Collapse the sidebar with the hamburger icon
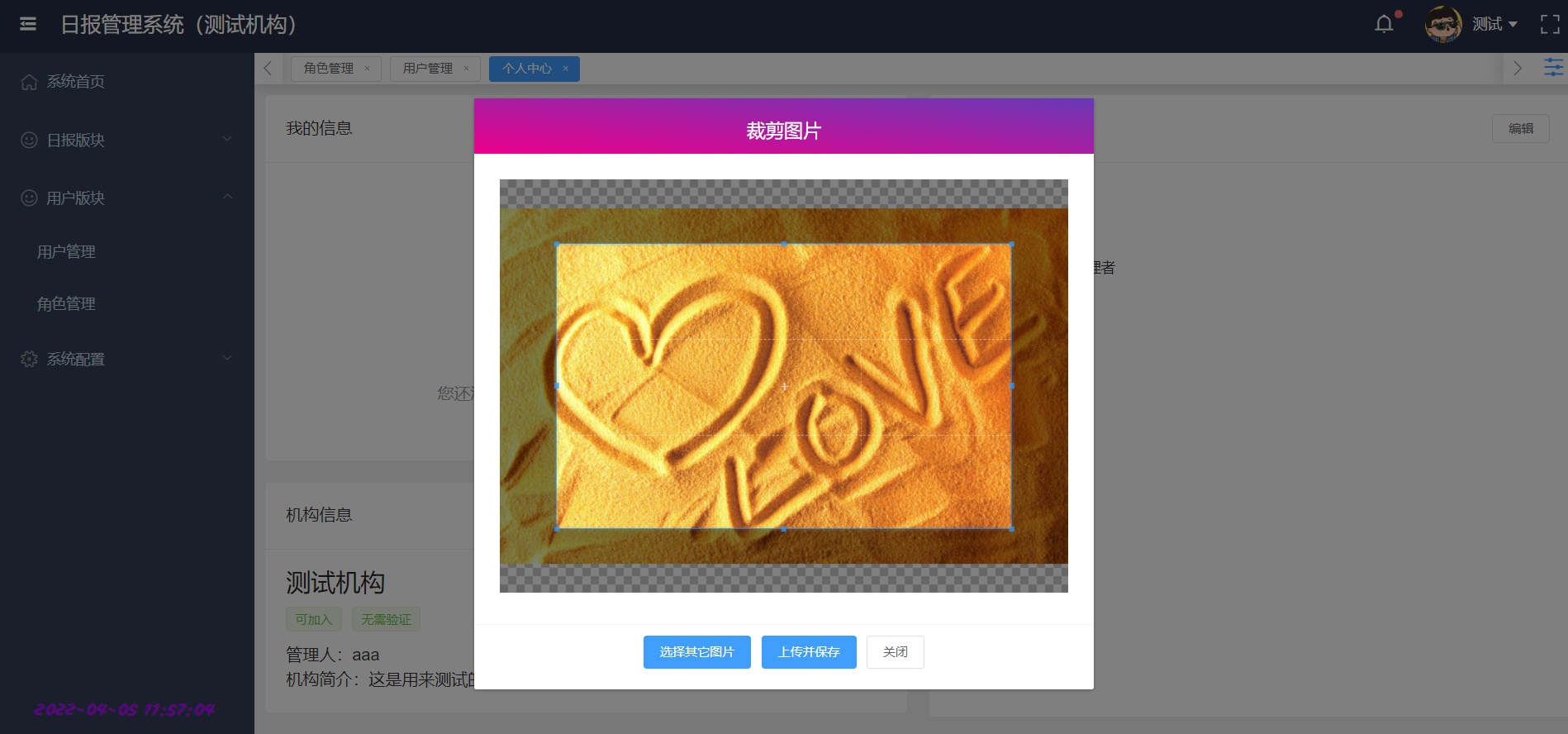1568x734 pixels. pyautogui.click(x=28, y=24)
